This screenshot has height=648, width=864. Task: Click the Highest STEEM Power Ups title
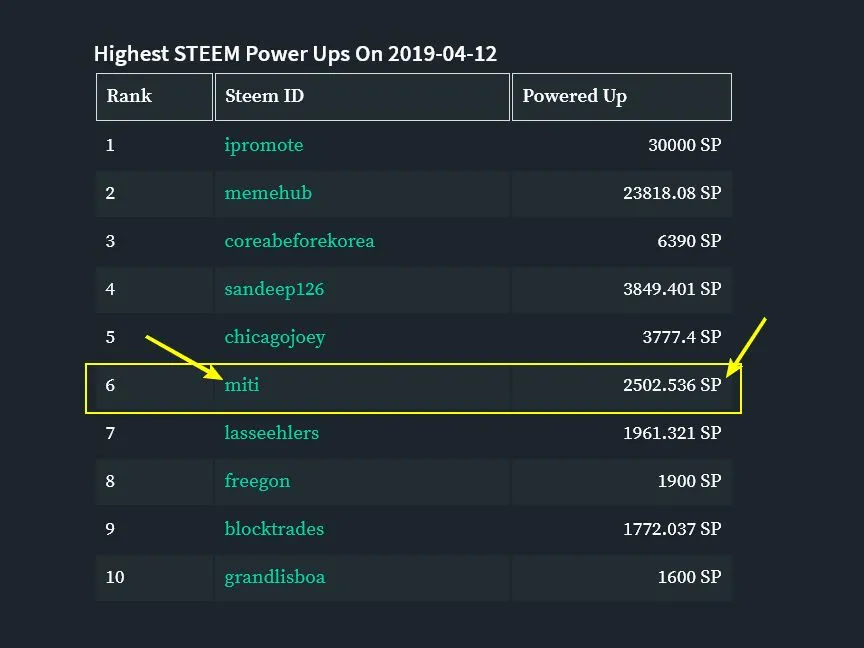pyautogui.click(x=295, y=54)
